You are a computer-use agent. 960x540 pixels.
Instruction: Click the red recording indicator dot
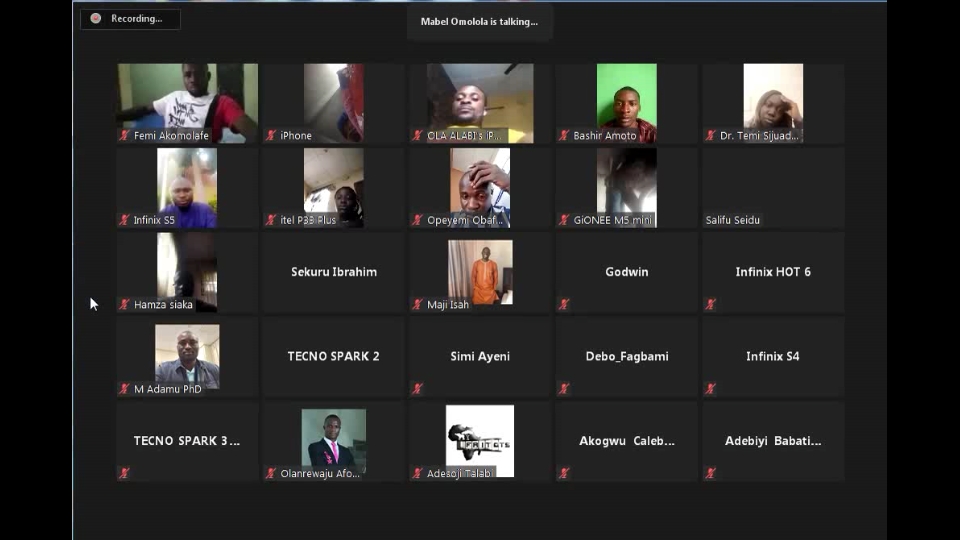(95, 18)
